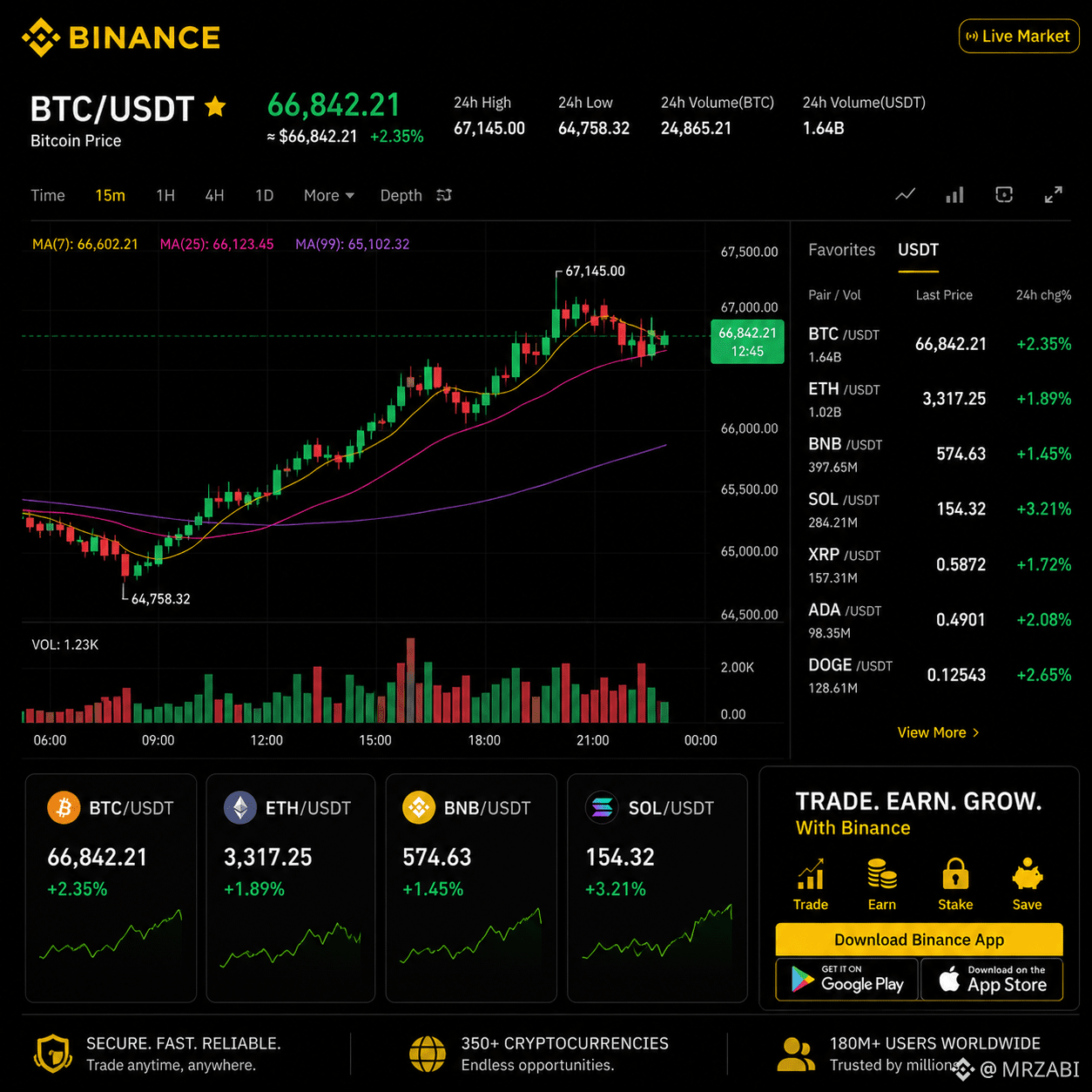Click the chart settings sliders icon
This screenshot has height=1092, width=1092.
pyautogui.click(x=444, y=195)
